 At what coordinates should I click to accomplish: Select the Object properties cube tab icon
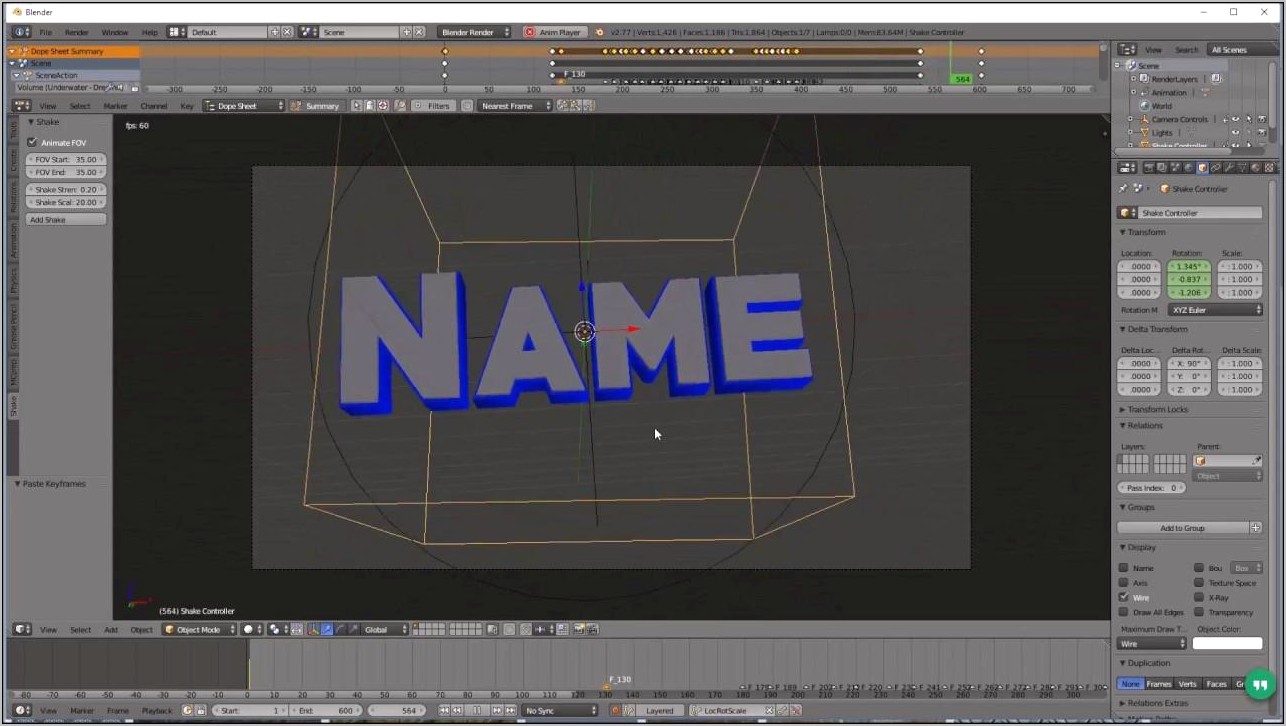pyautogui.click(x=1202, y=167)
